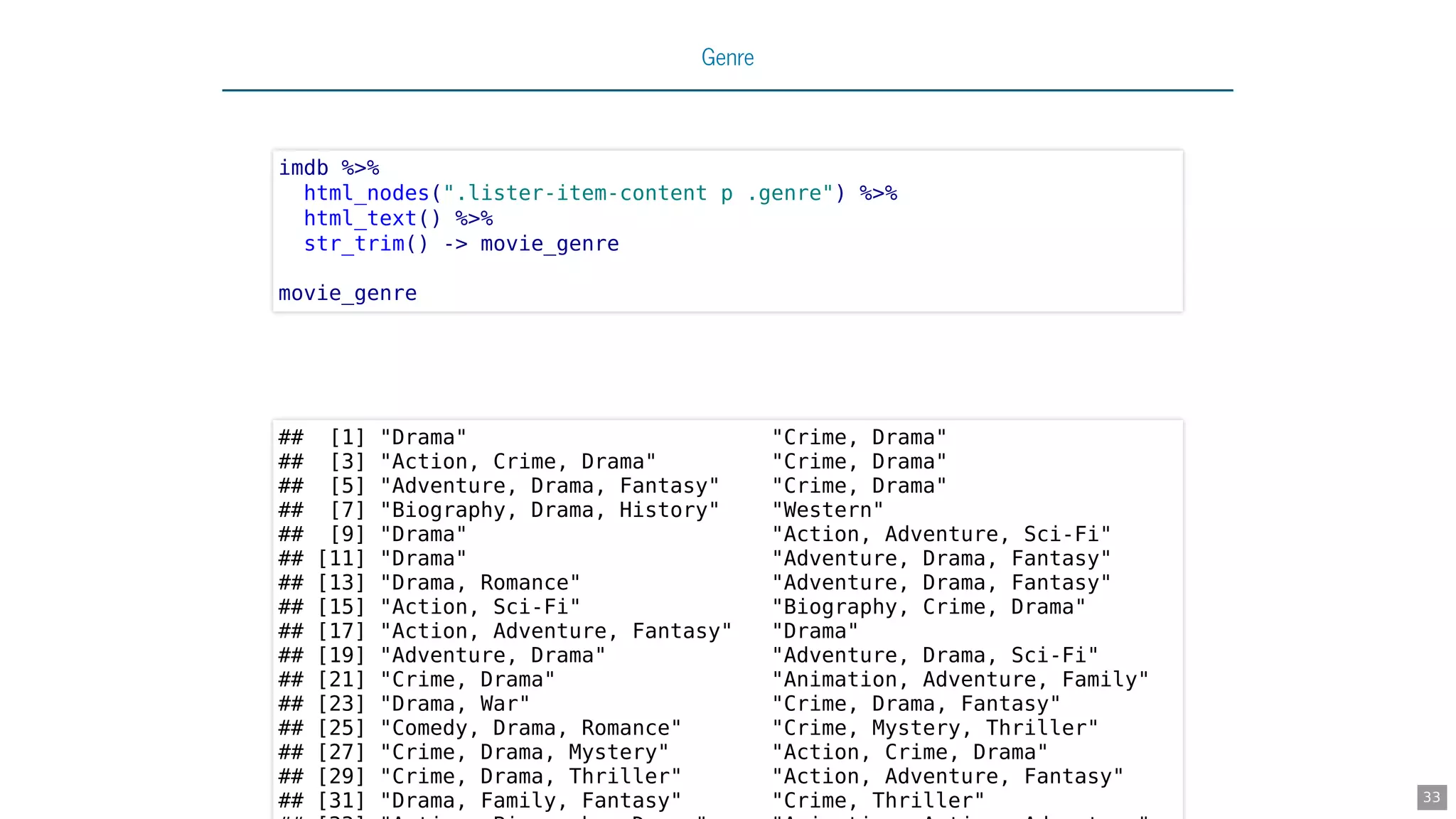This screenshot has height=819, width=1456.
Task: Click the standalone movie_genre code line
Action: (x=348, y=293)
